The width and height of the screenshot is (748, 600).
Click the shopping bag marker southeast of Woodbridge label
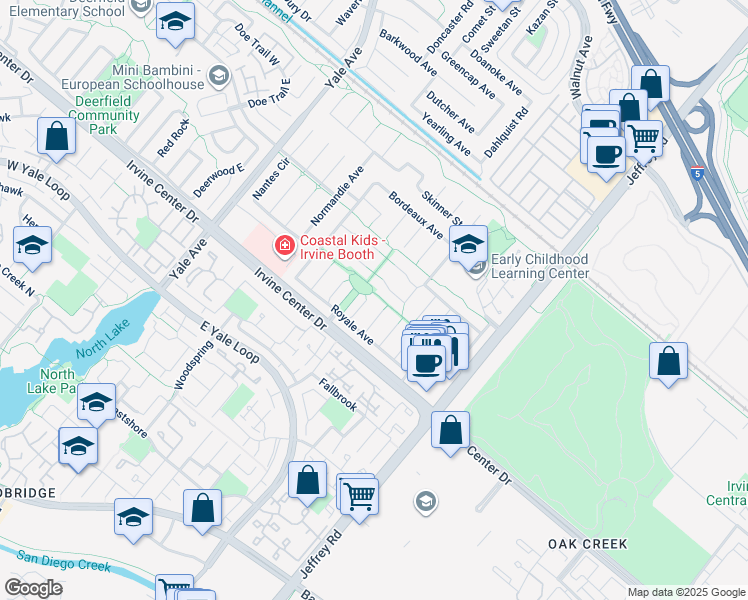click(202, 508)
